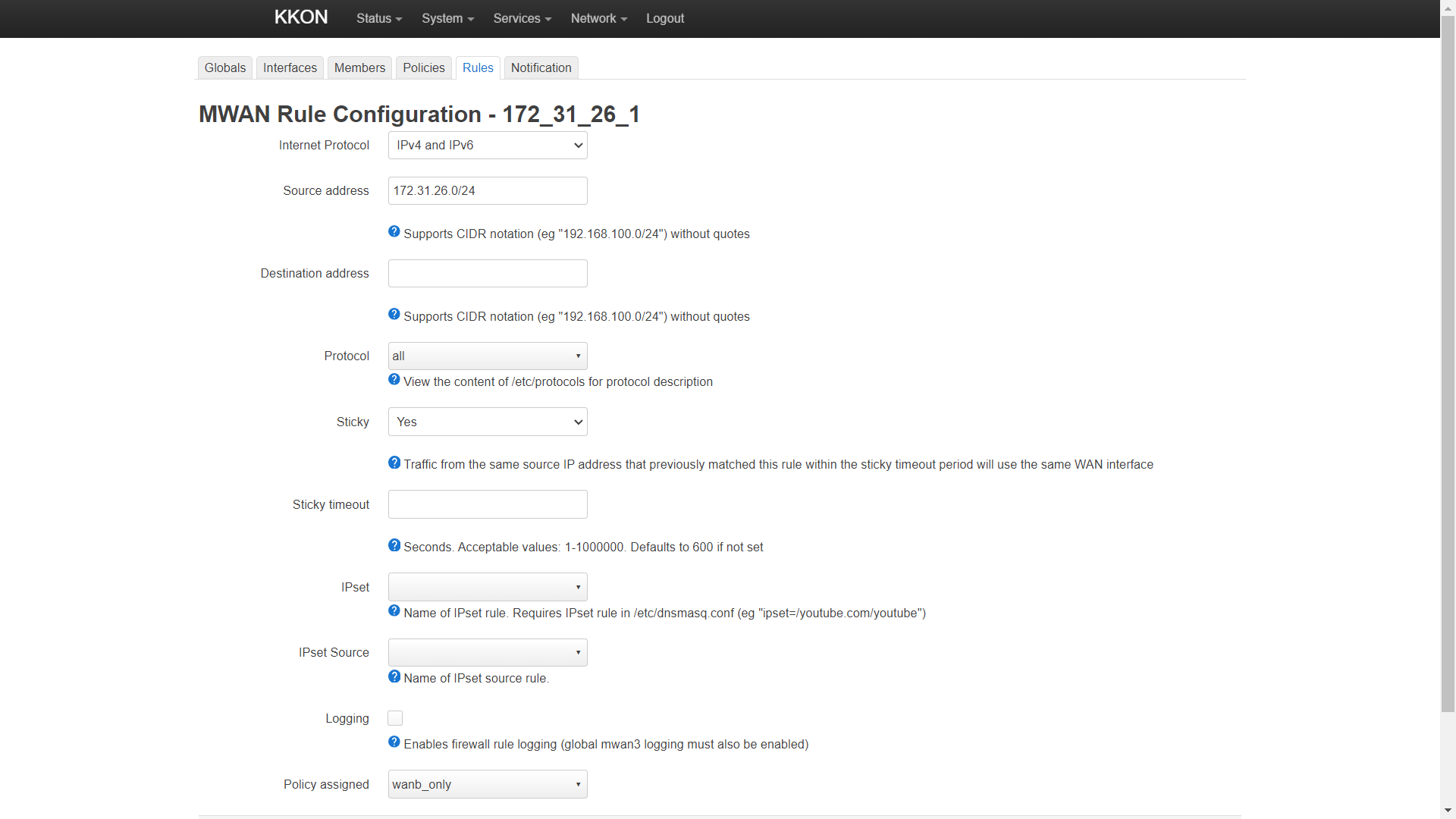This screenshot has width=1456, height=819.
Task: Click help icon next to IPset rule hint
Action: (394, 611)
